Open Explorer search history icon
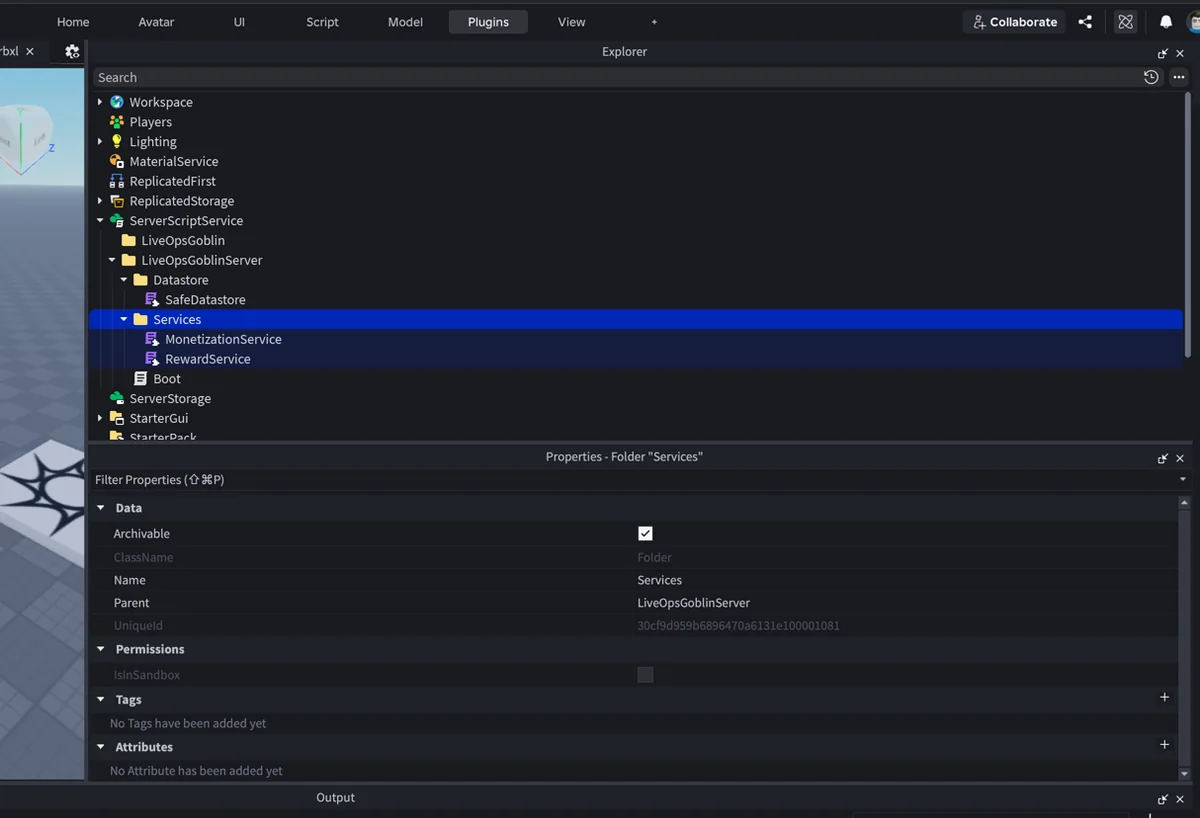This screenshot has width=1200, height=818. coord(1151,77)
